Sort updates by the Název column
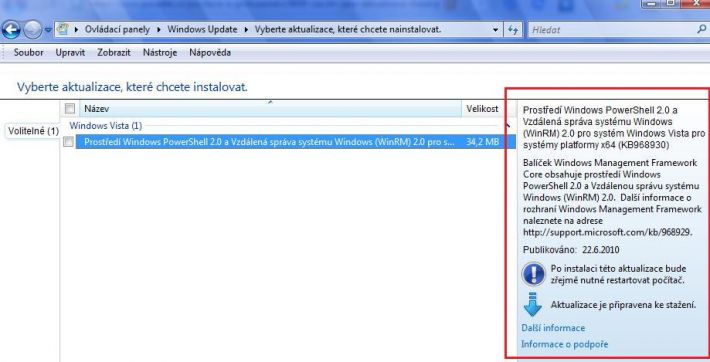 coord(271,109)
